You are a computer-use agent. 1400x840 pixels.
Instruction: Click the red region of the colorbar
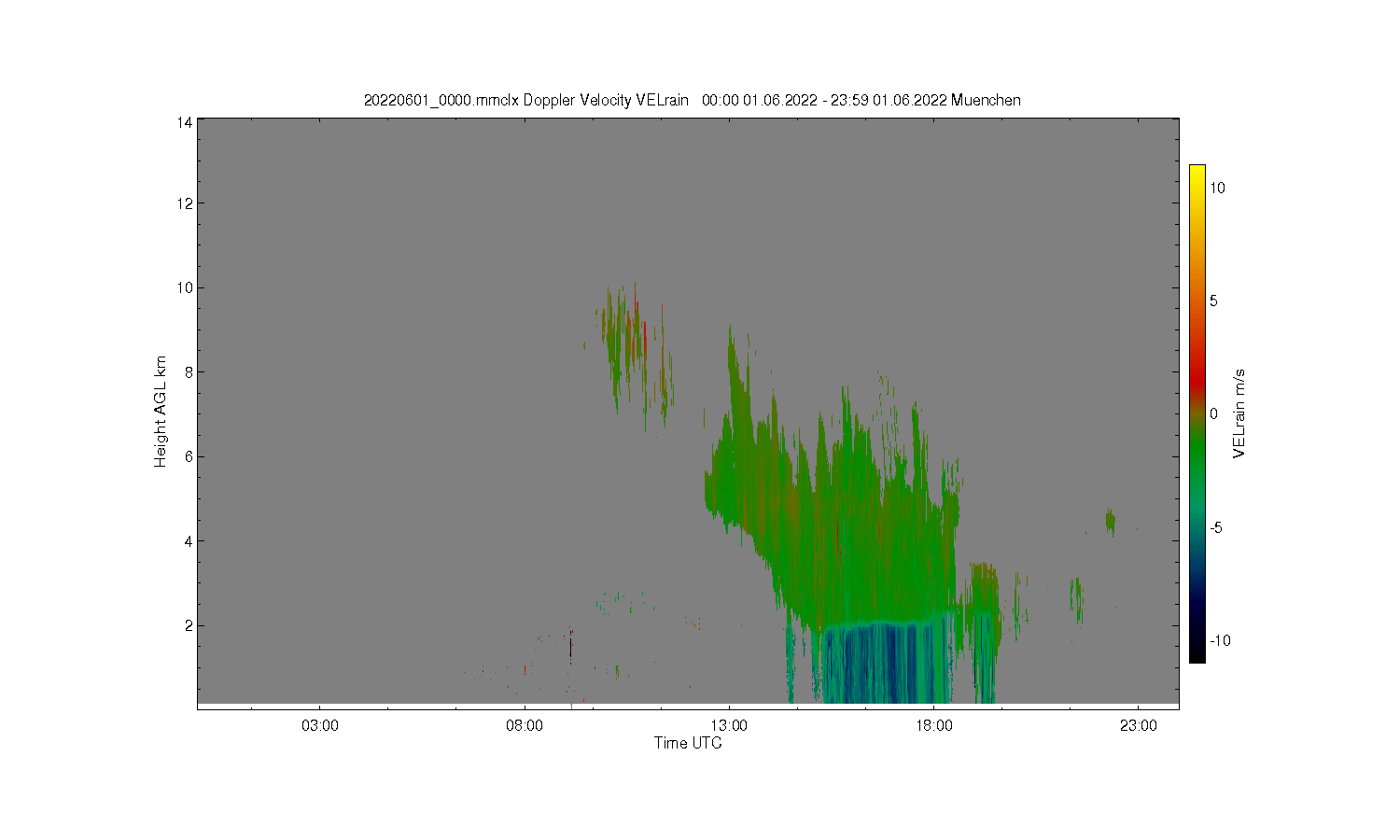pos(1197,378)
